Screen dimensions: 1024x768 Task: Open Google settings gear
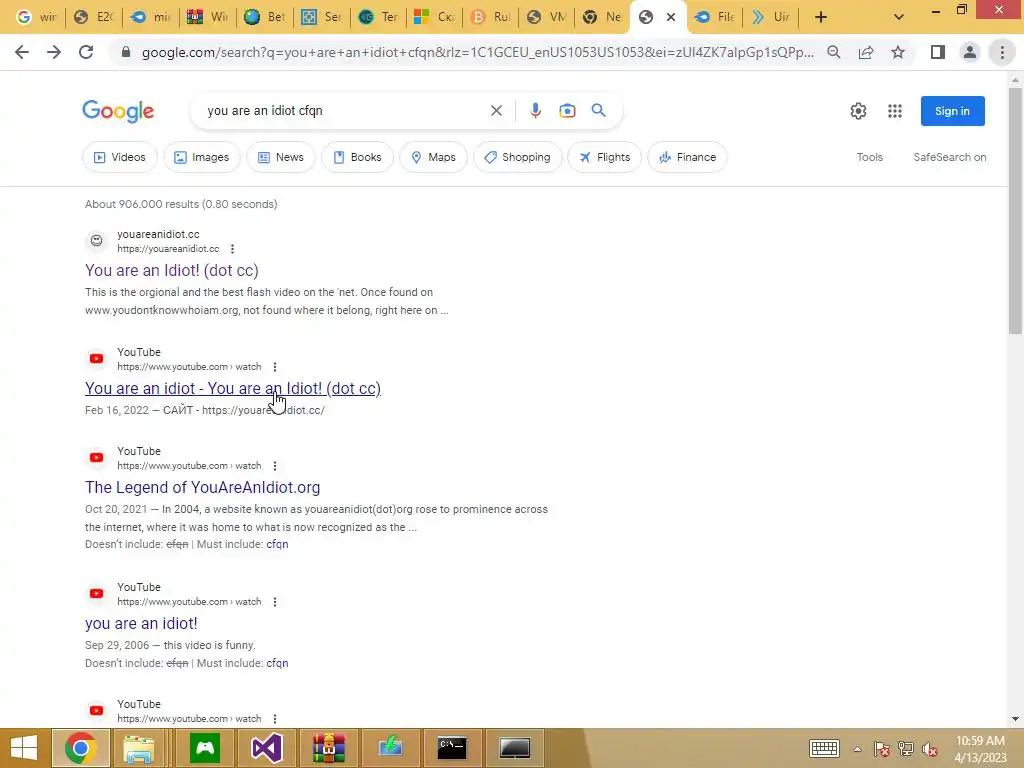click(858, 111)
